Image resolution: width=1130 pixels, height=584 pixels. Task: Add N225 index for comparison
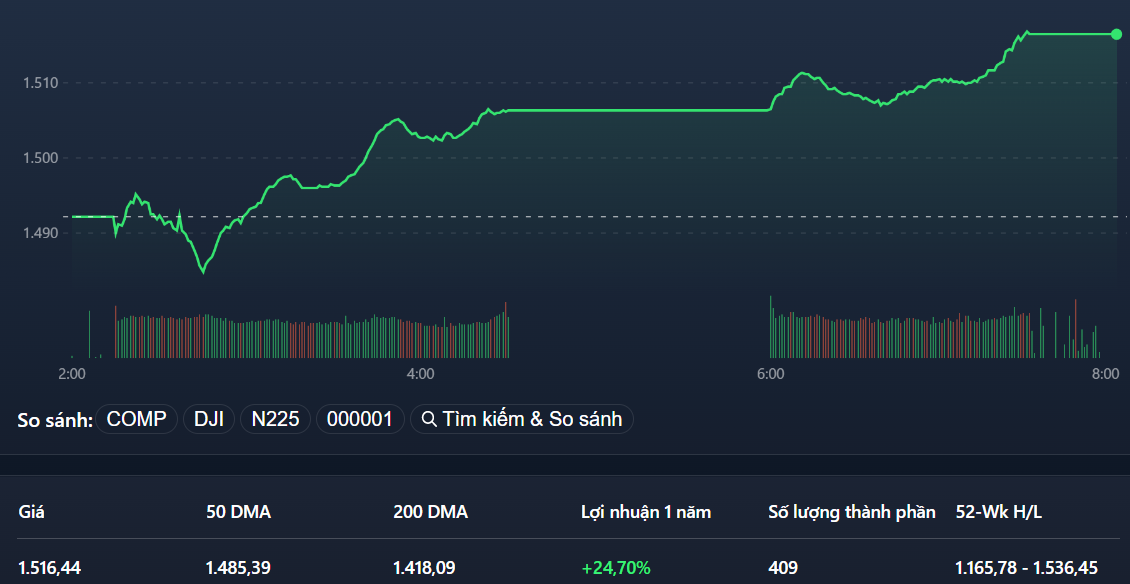(x=276, y=419)
